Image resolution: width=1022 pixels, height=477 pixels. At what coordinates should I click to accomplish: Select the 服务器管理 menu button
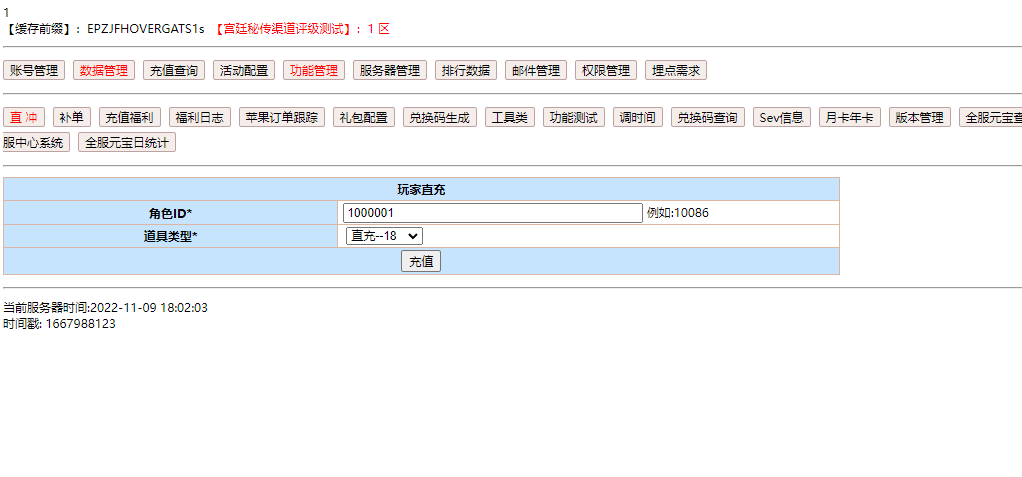point(389,71)
